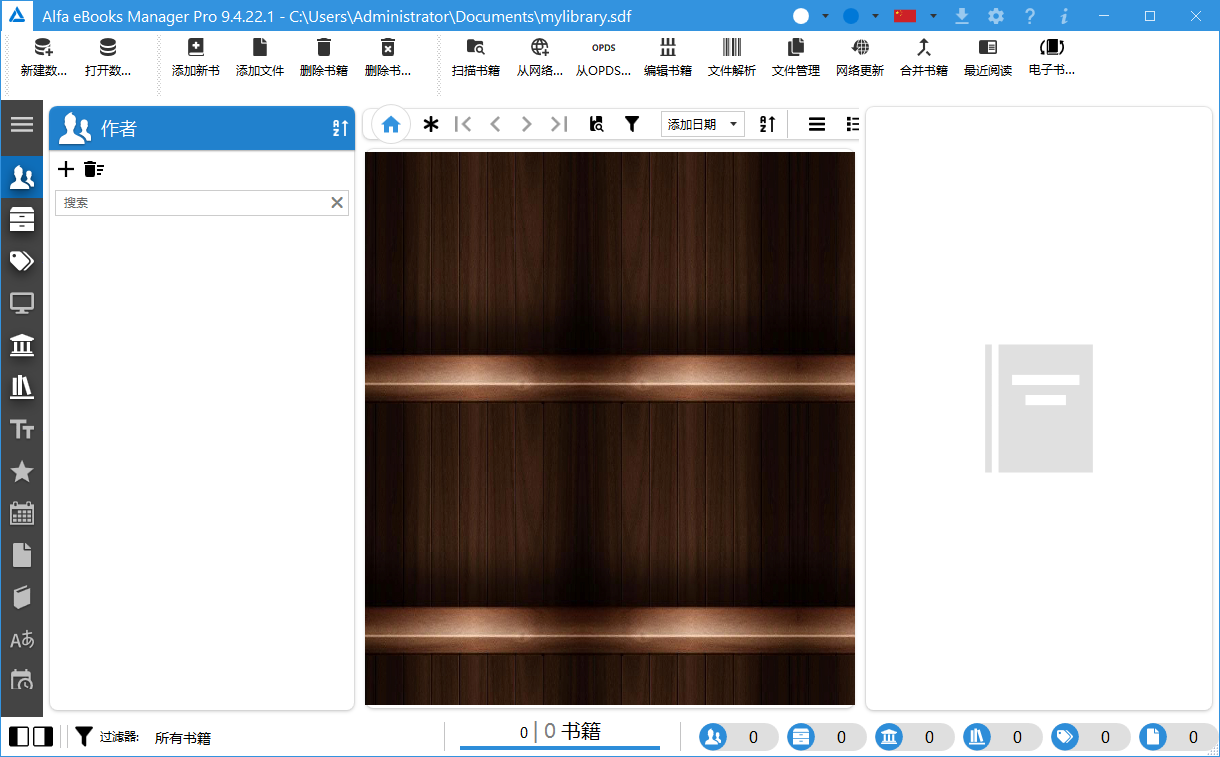This screenshot has width=1220, height=757.
Task: Clear the author search with X
Action: [x=337, y=203]
